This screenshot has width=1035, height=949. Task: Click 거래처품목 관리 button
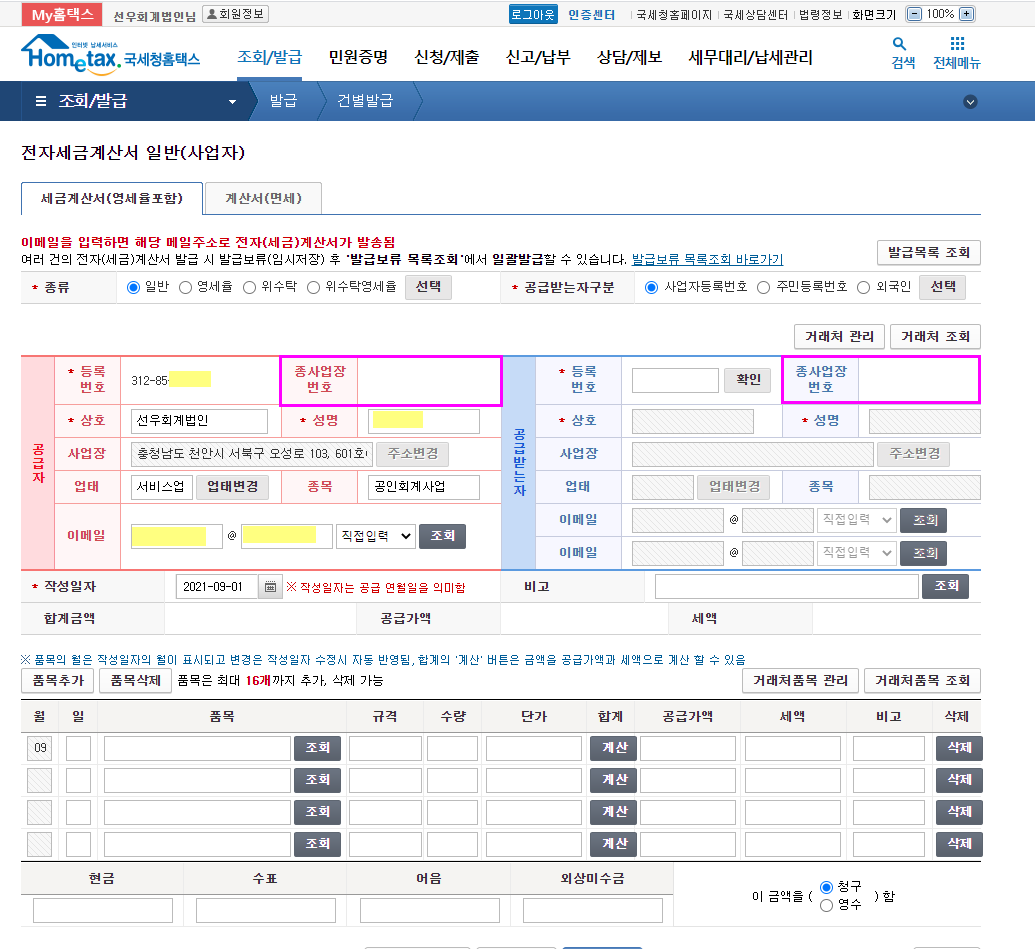800,680
